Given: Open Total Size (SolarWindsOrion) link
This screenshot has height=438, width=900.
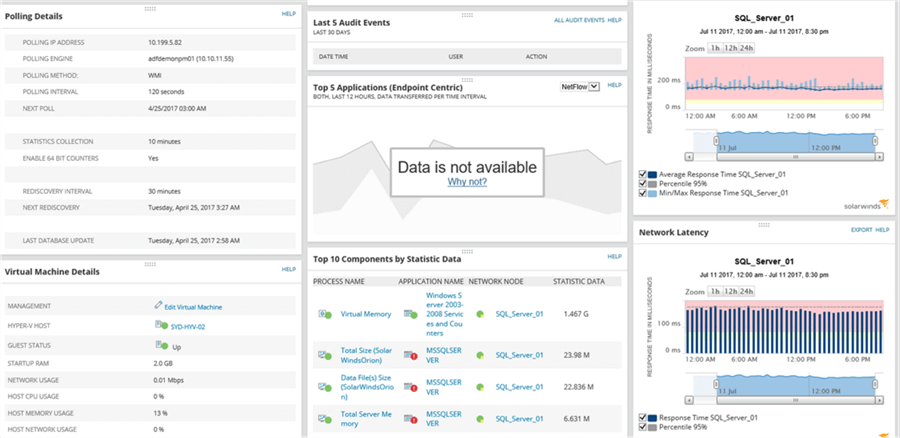Looking at the screenshot, I should click(x=366, y=355).
